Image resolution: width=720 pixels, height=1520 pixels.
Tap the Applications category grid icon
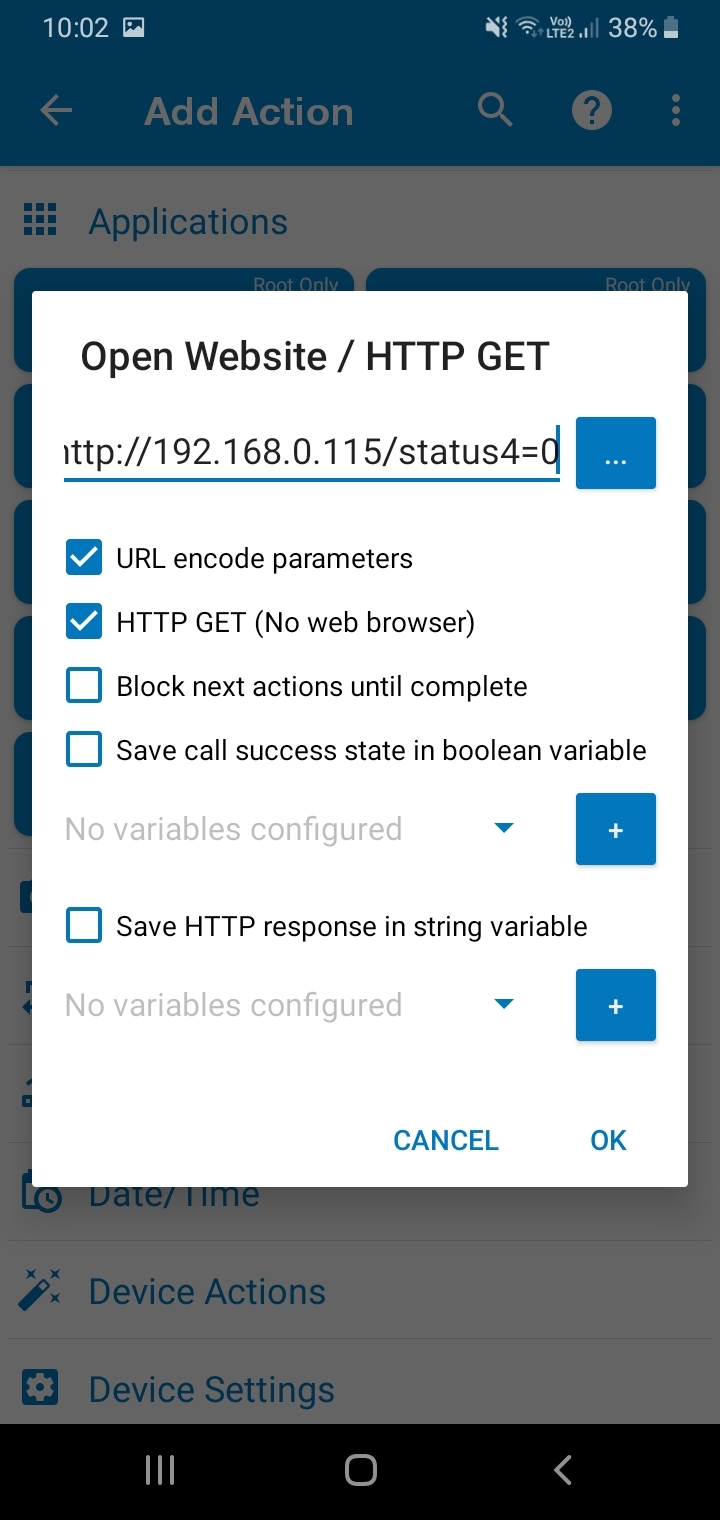[x=40, y=220]
